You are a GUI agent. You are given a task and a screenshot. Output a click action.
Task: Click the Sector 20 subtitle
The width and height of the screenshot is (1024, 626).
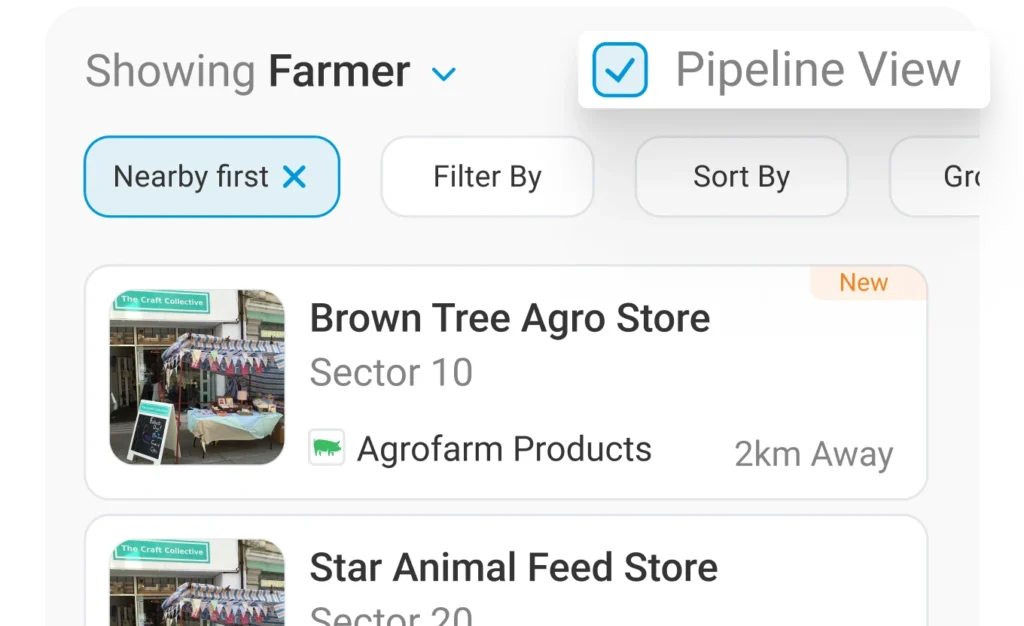click(391, 614)
